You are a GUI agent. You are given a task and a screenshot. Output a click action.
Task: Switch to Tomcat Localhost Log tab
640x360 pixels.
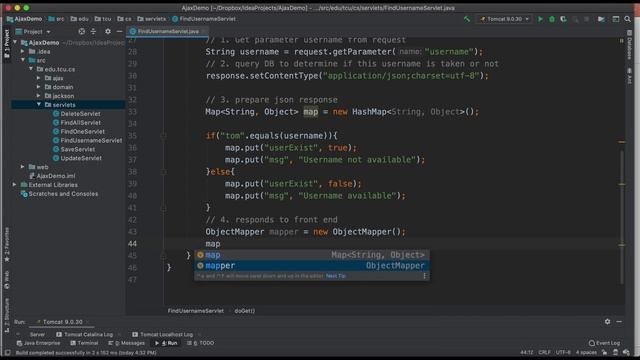click(x=162, y=334)
